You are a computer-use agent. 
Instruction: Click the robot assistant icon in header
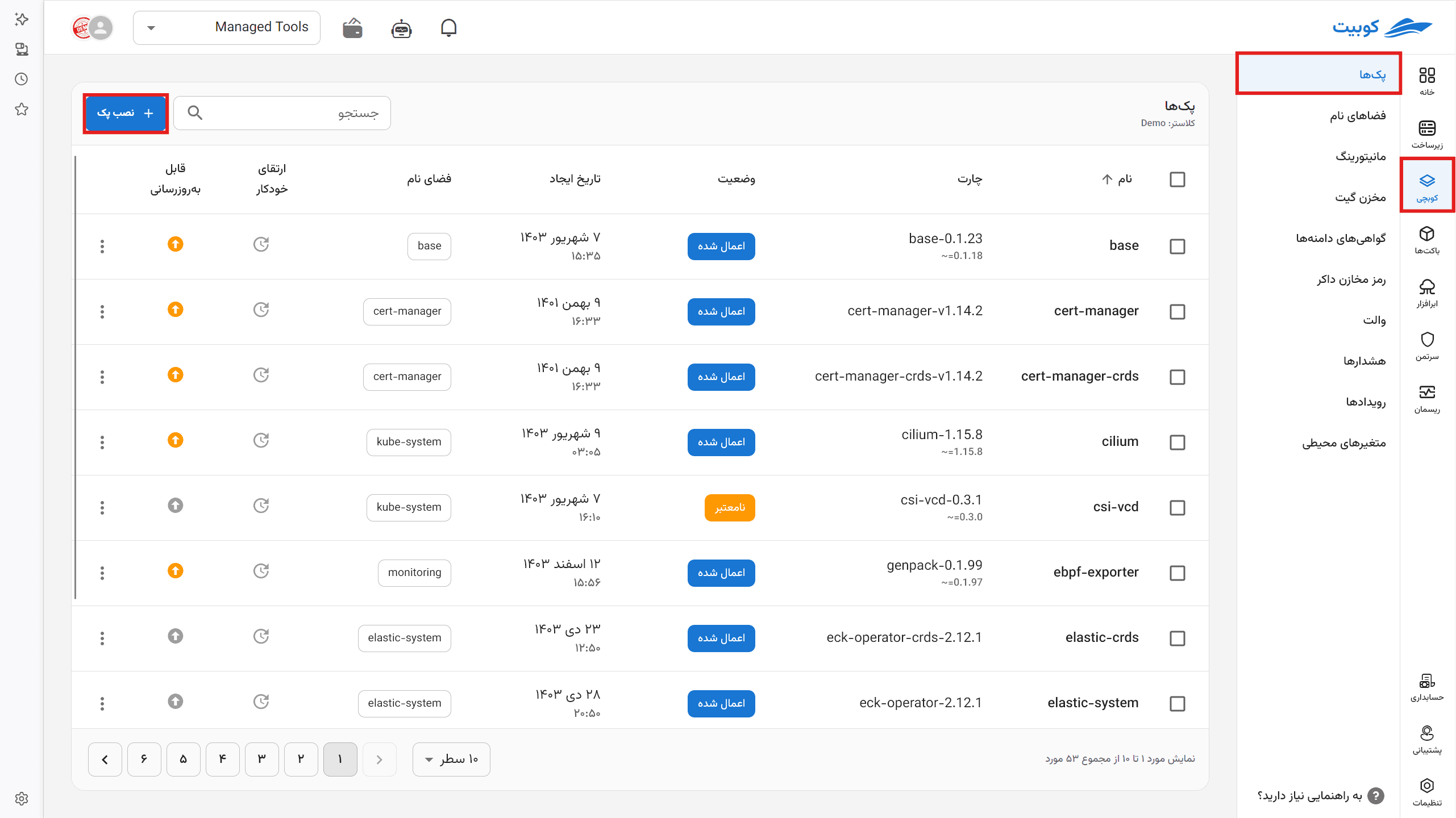(401, 28)
